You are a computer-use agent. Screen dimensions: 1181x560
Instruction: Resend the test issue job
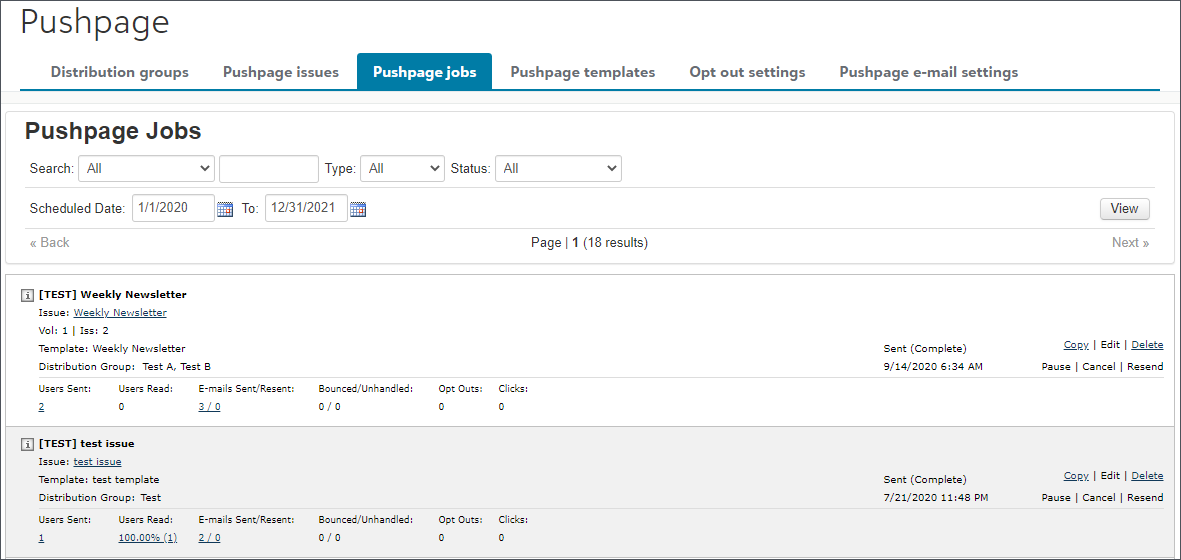(1145, 498)
